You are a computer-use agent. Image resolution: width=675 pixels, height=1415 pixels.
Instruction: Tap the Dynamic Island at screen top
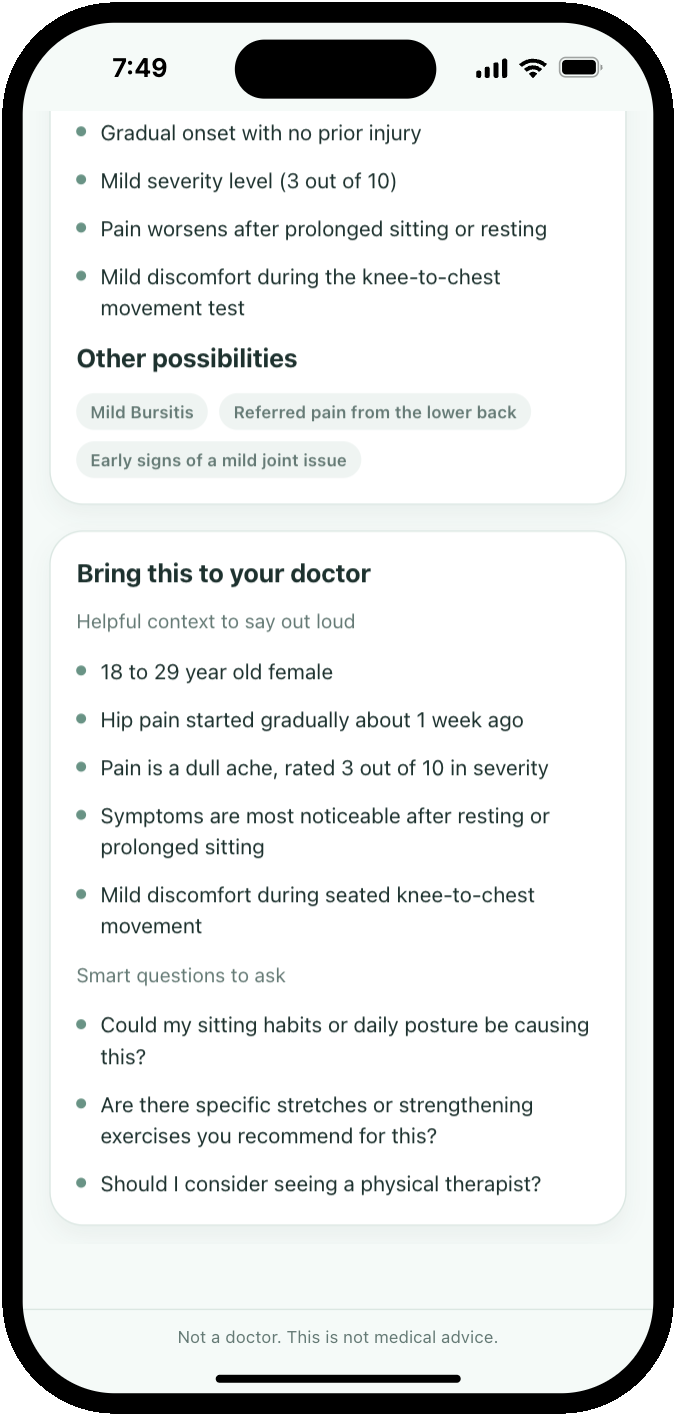(335, 68)
